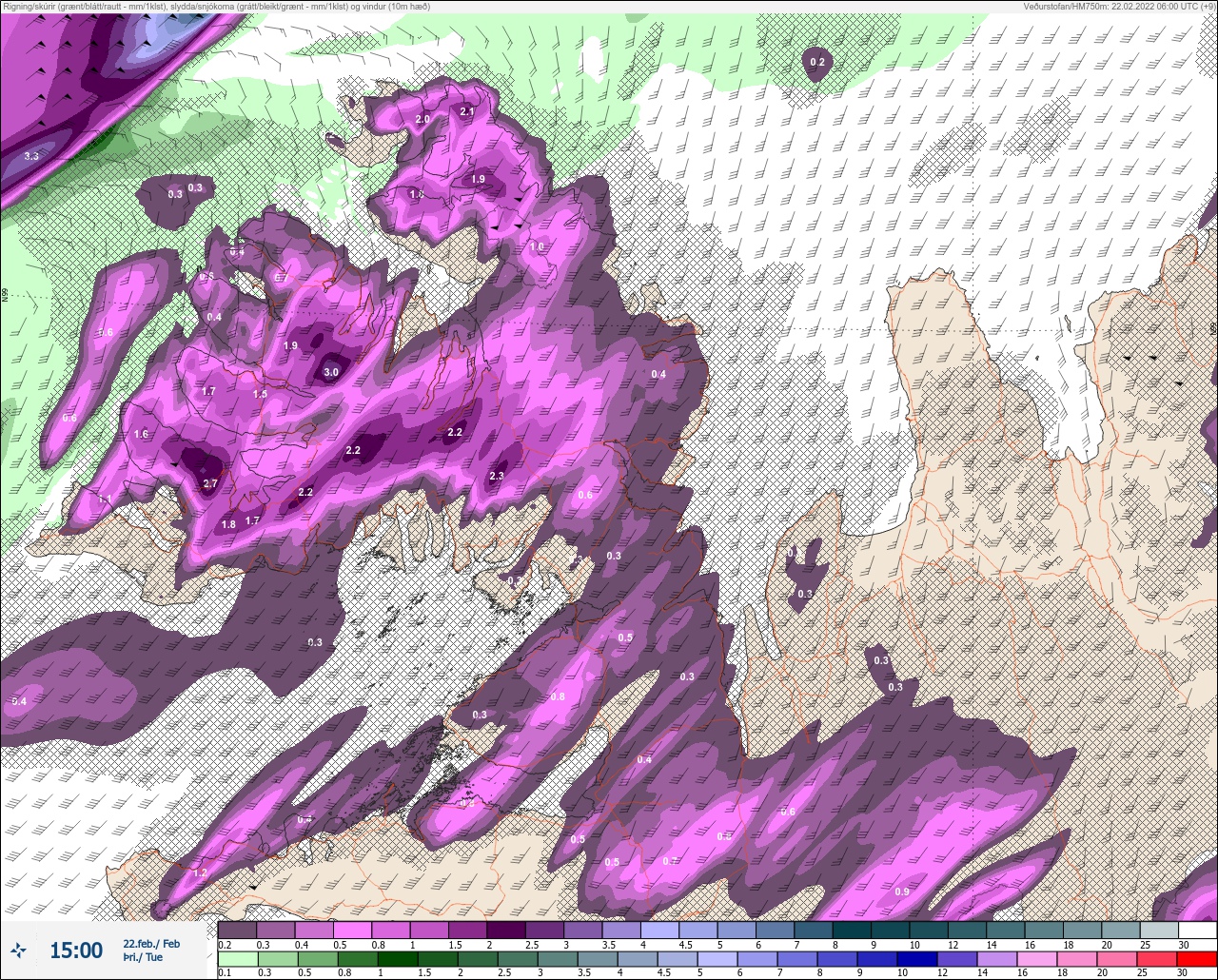Viewport: 1218px width, 980px height.
Task: Select the dark green 1 swatch in lower legend
Action: [x=397, y=959]
